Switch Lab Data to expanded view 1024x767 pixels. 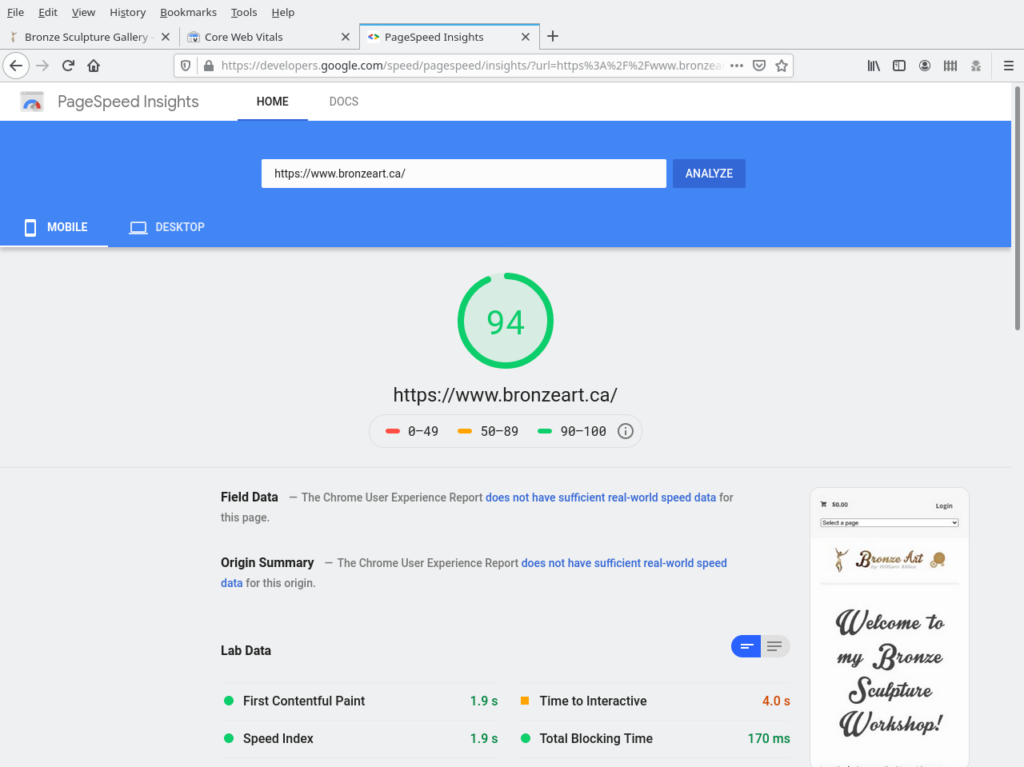(x=775, y=646)
